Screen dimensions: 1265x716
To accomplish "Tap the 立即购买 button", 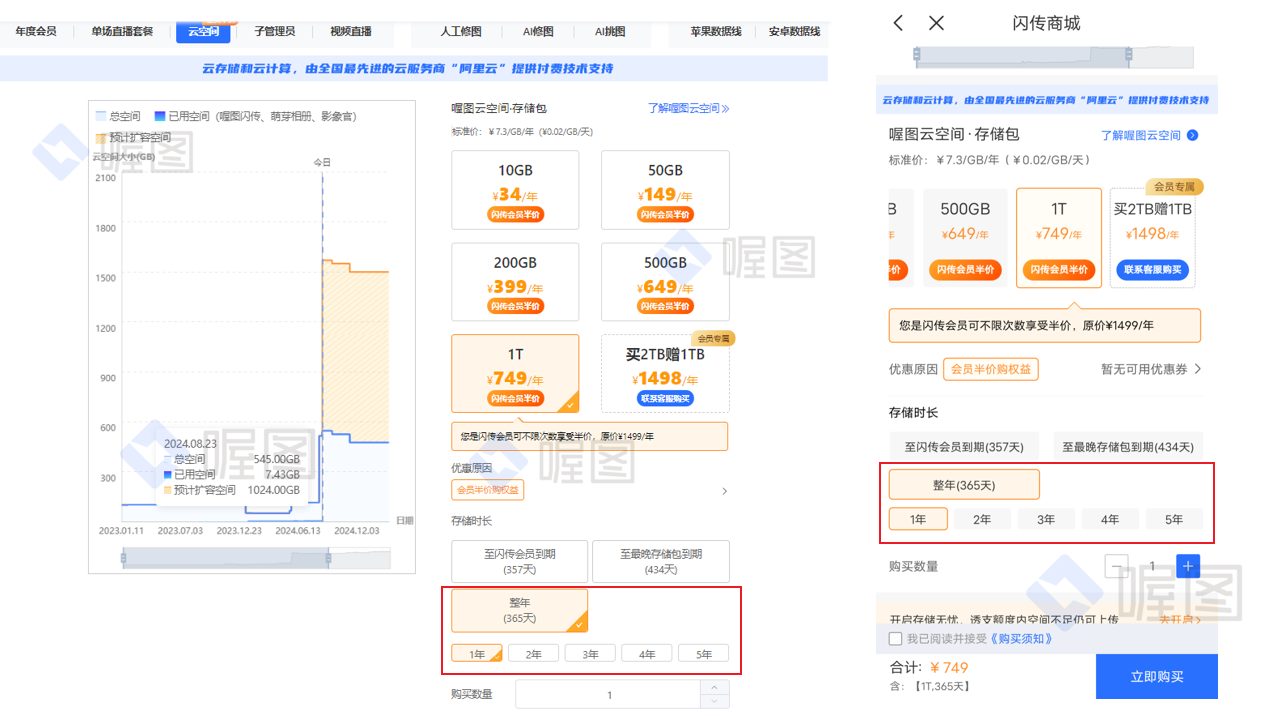I will pyautogui.click(x=1157, y=676).
